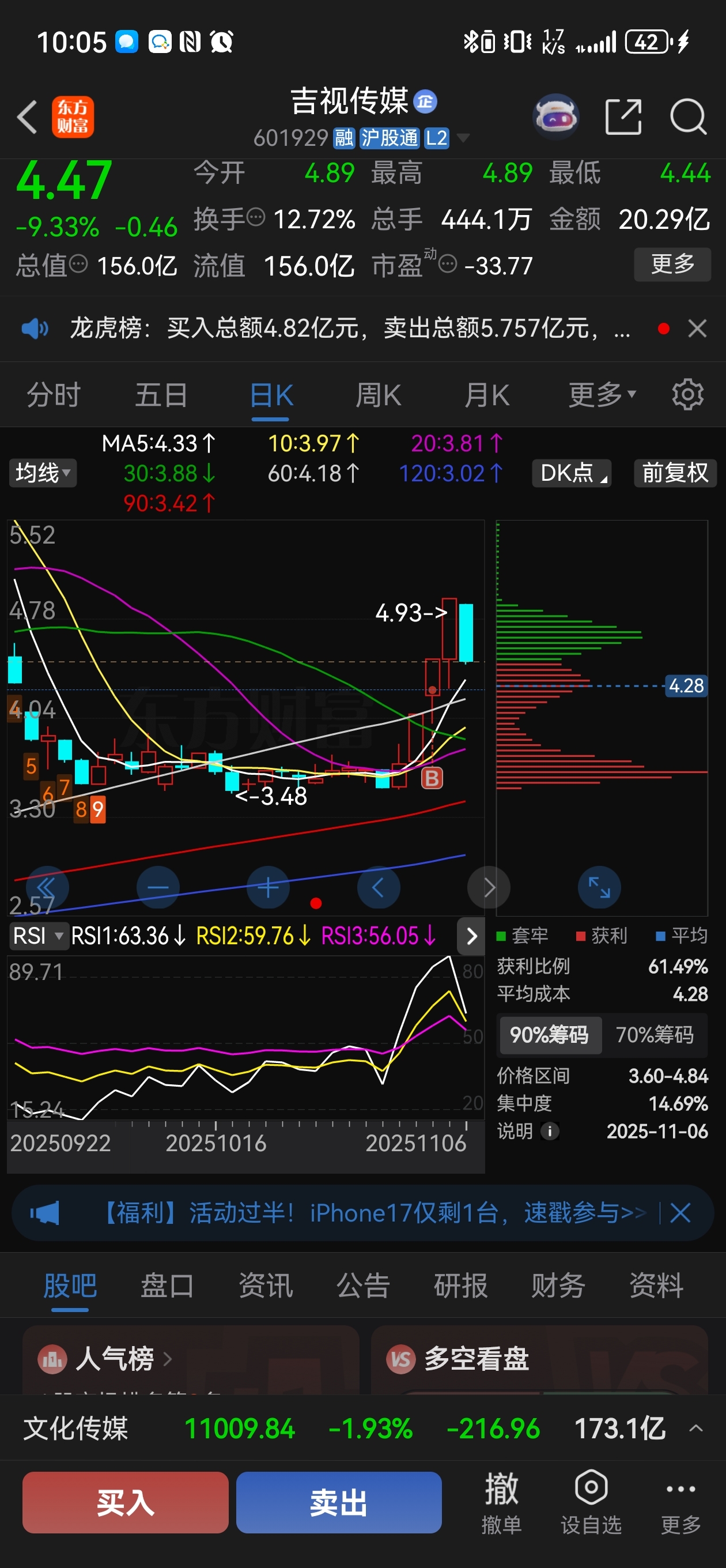Open the 龙虎榜 news headline
Image resolution: width=726 pixels, height=1568 pixels.
[x=350, y=329]
